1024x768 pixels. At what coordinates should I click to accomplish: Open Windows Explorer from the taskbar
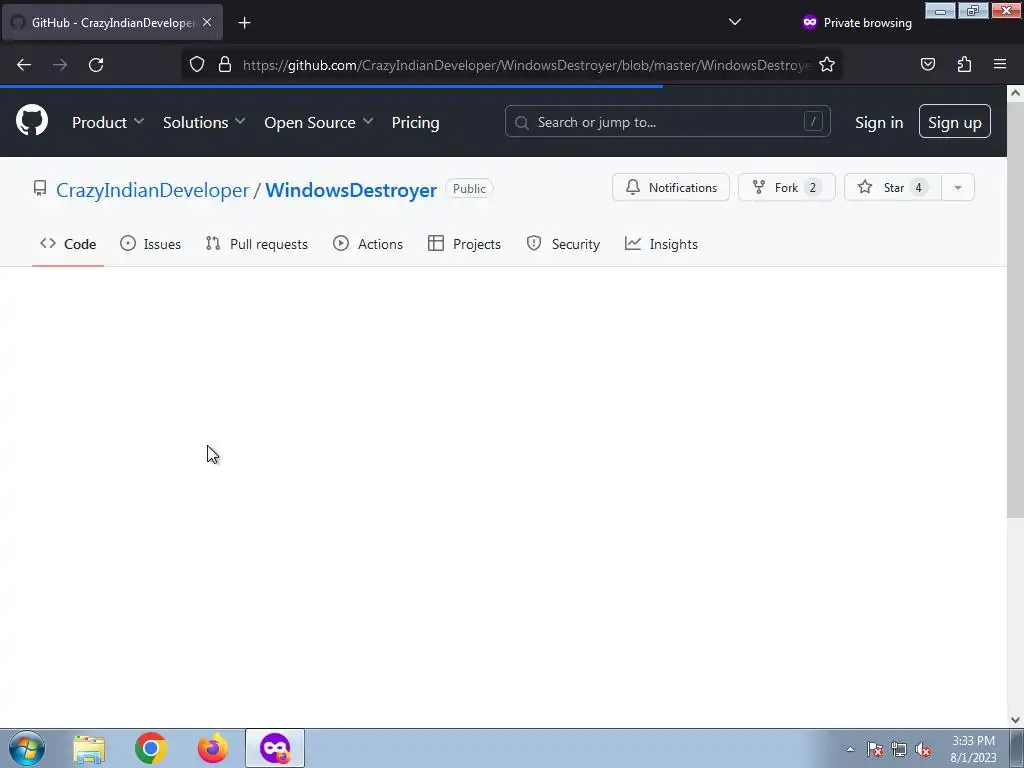tap(89, 748)
